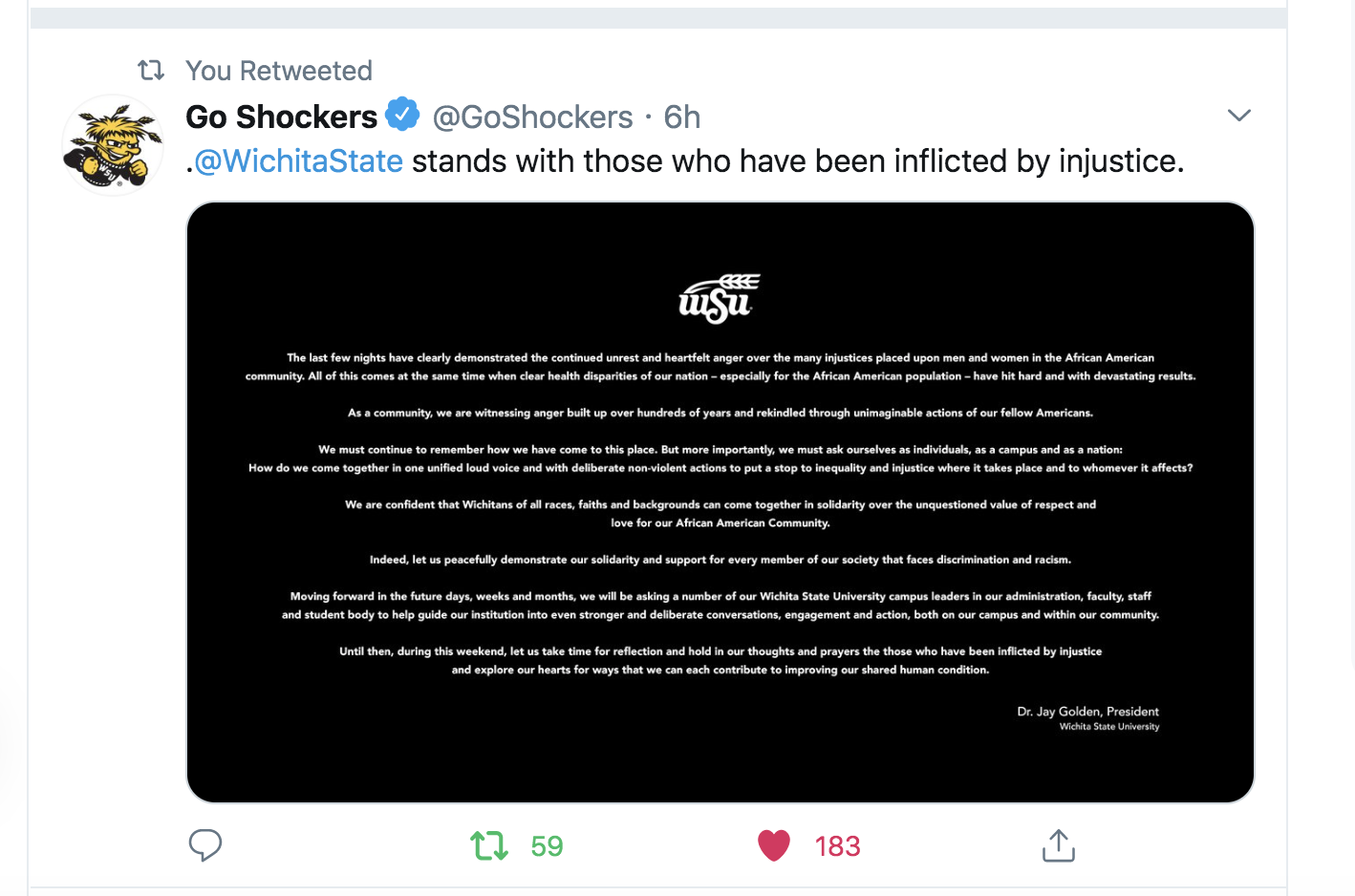Open the black statement image
1355x896 pixels.
point(721,502)
